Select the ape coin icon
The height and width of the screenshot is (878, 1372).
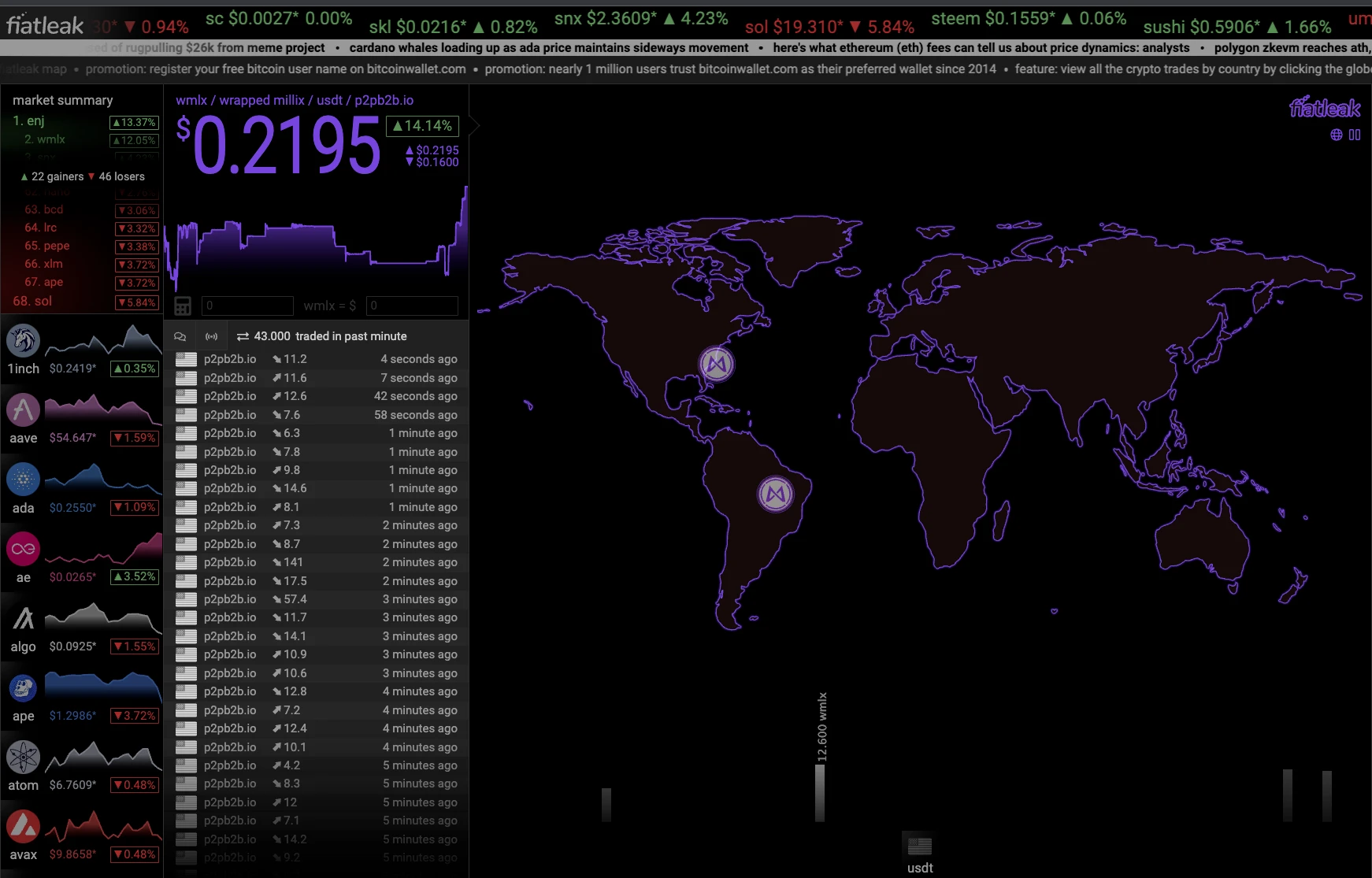(x=23, y=687)
